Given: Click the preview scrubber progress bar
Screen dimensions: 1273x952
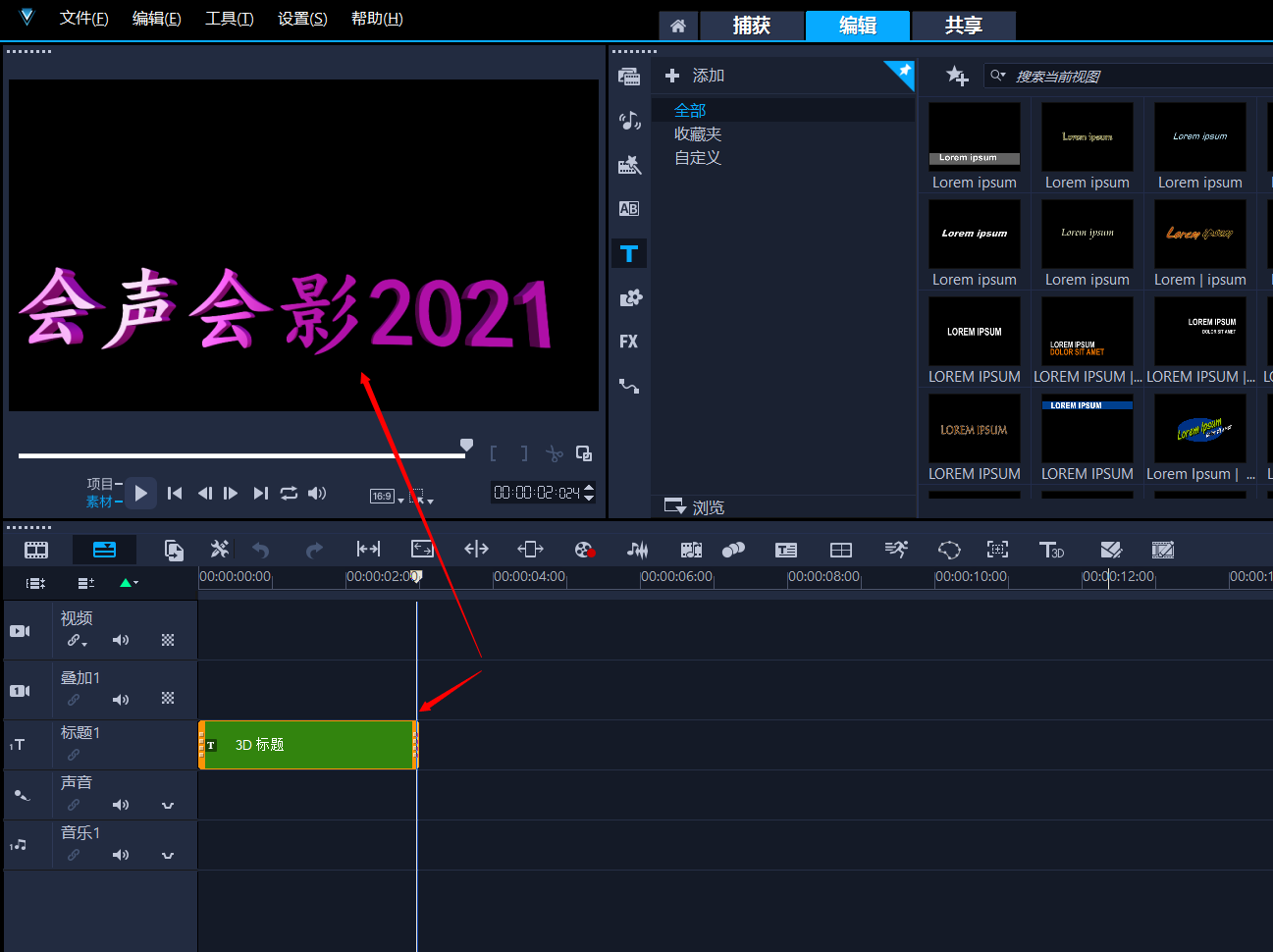Looking at the screenshot, I should (x=240, y=455).
